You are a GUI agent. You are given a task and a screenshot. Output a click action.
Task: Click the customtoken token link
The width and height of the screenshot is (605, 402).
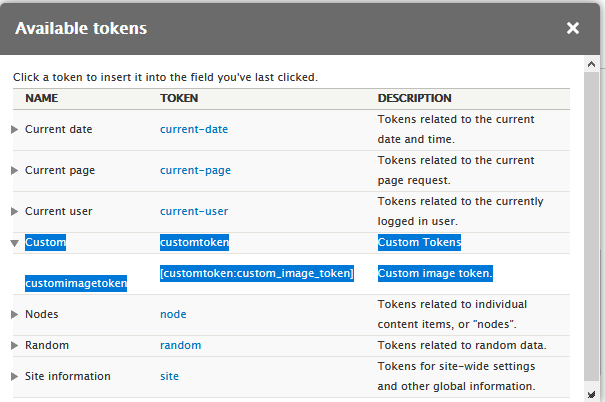(x=194, y=242)
